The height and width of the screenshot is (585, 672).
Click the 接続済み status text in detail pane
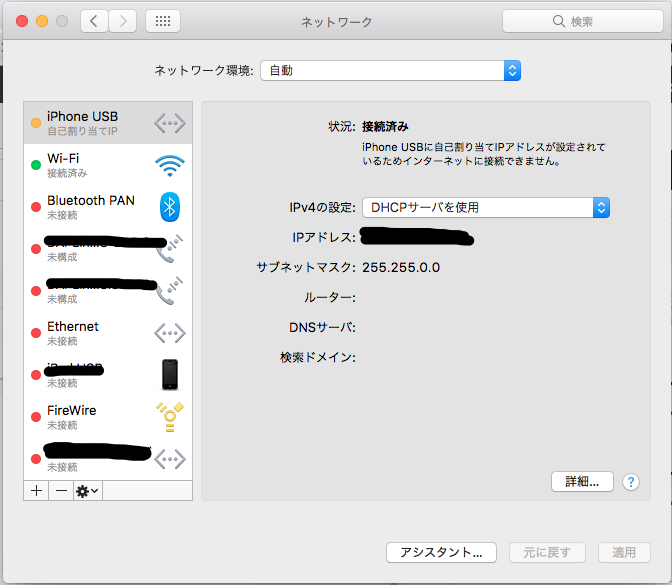coord(385,126)
